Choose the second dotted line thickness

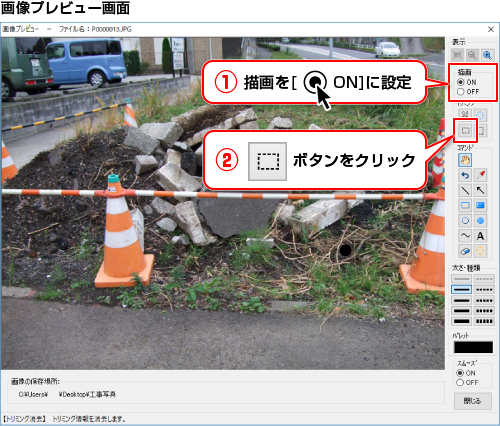pos(484,289)
